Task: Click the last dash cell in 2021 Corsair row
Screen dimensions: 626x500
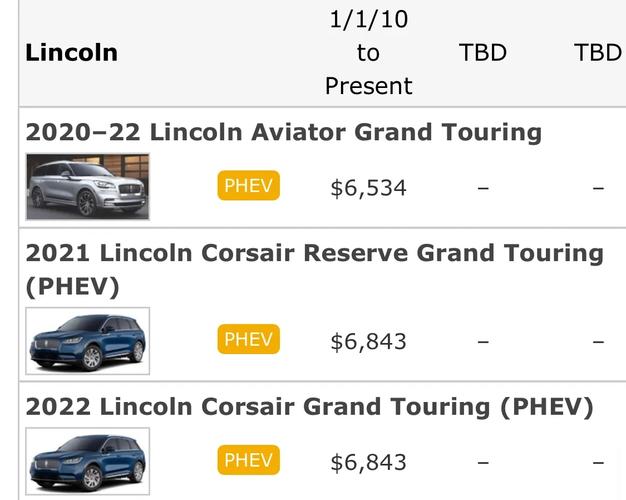Action: [x=598, y=341]
